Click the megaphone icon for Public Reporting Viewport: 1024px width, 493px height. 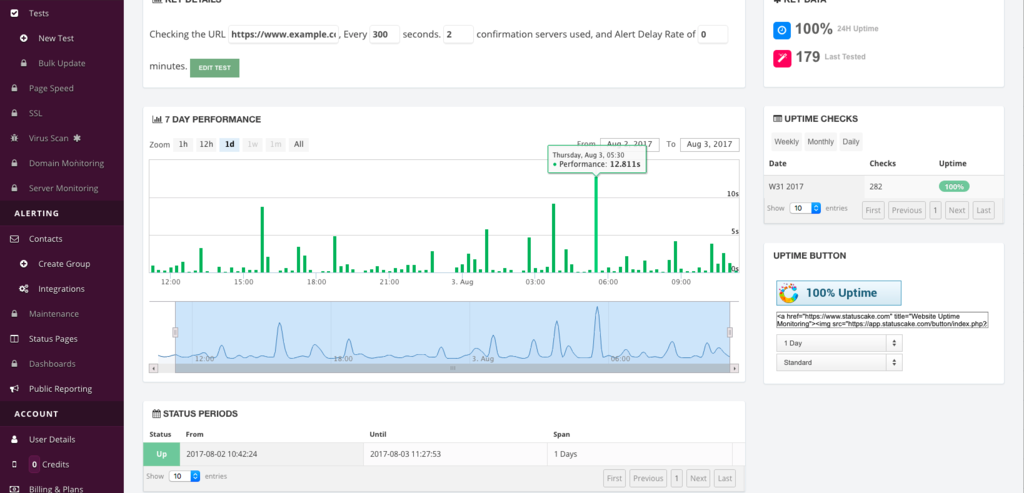click(14, 389)
